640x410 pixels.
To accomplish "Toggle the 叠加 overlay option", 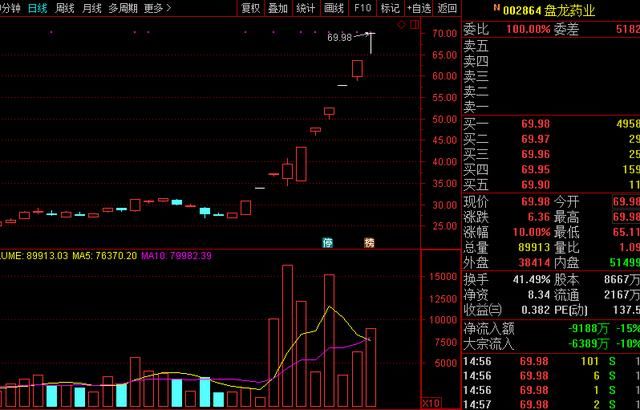I will tap(278, 8).
